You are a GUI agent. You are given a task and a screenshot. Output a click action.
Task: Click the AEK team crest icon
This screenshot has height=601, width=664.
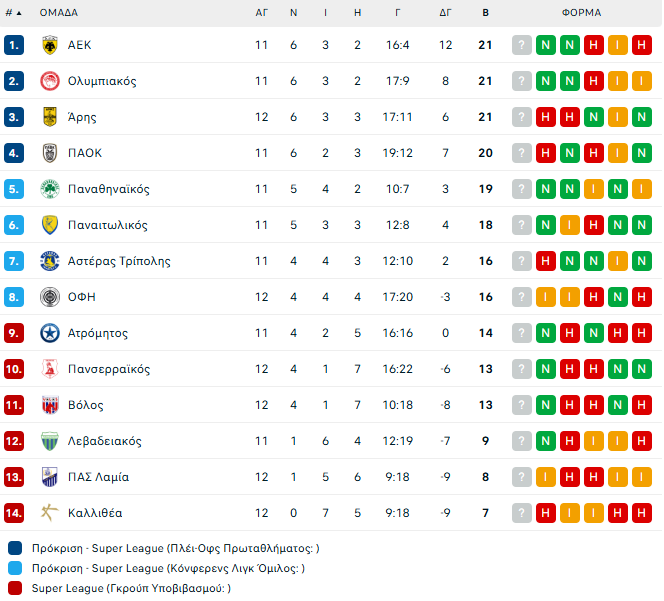point(49,45)
